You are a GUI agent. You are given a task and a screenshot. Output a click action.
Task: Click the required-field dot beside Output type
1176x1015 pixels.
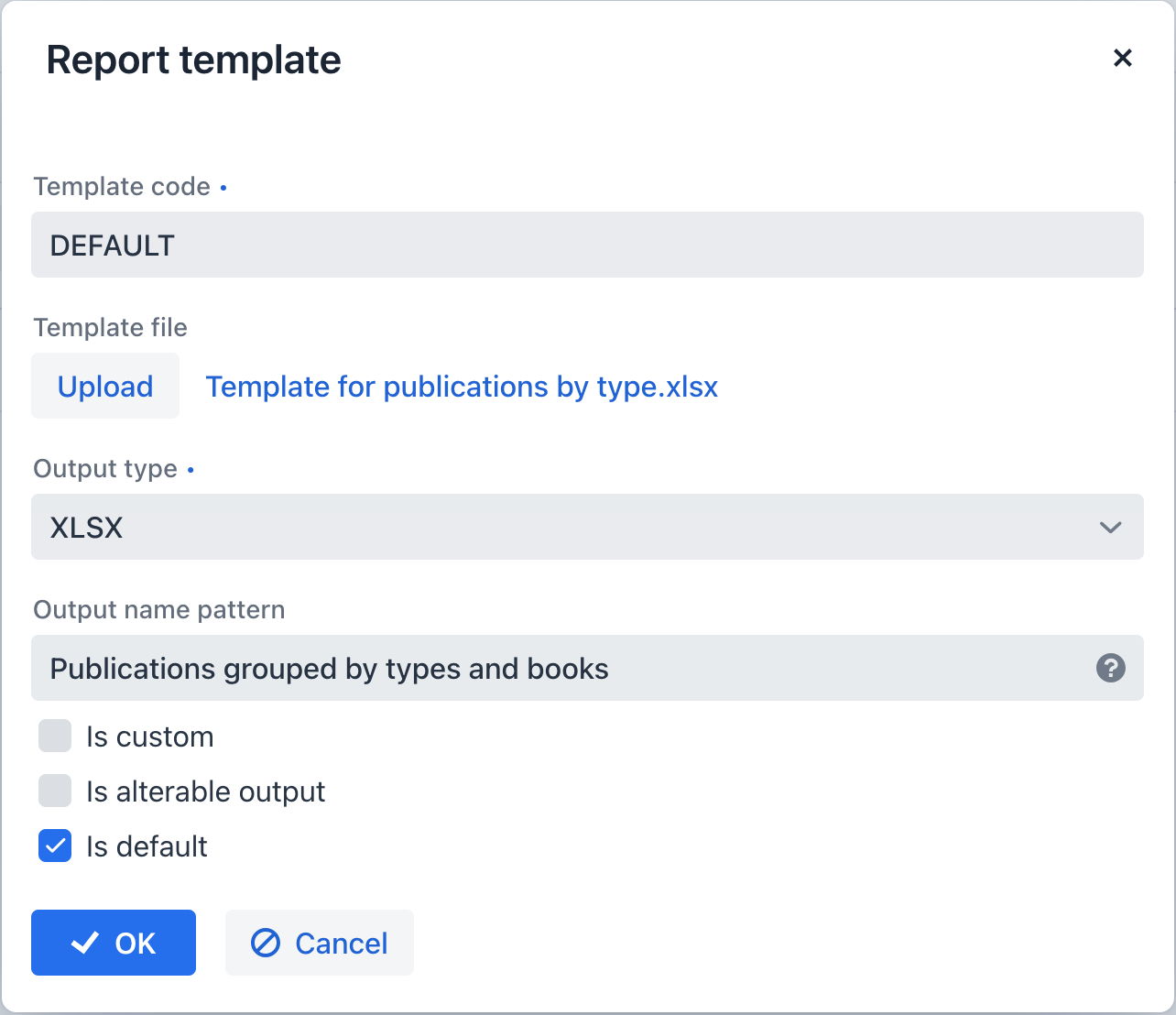pos(190,469)
